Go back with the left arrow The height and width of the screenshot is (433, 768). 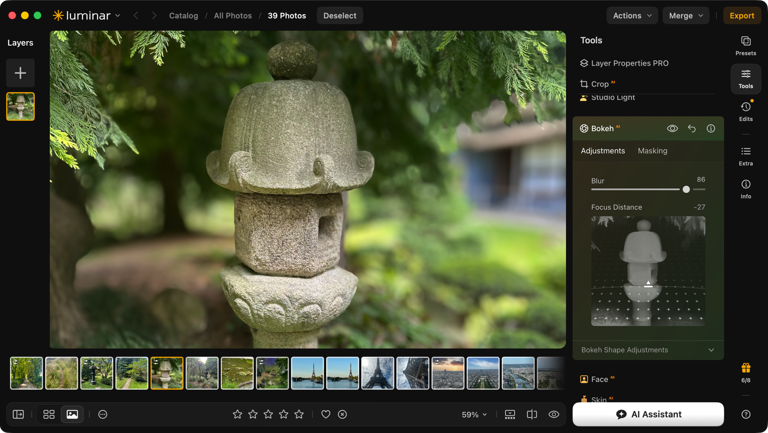(x=136, y=16)
